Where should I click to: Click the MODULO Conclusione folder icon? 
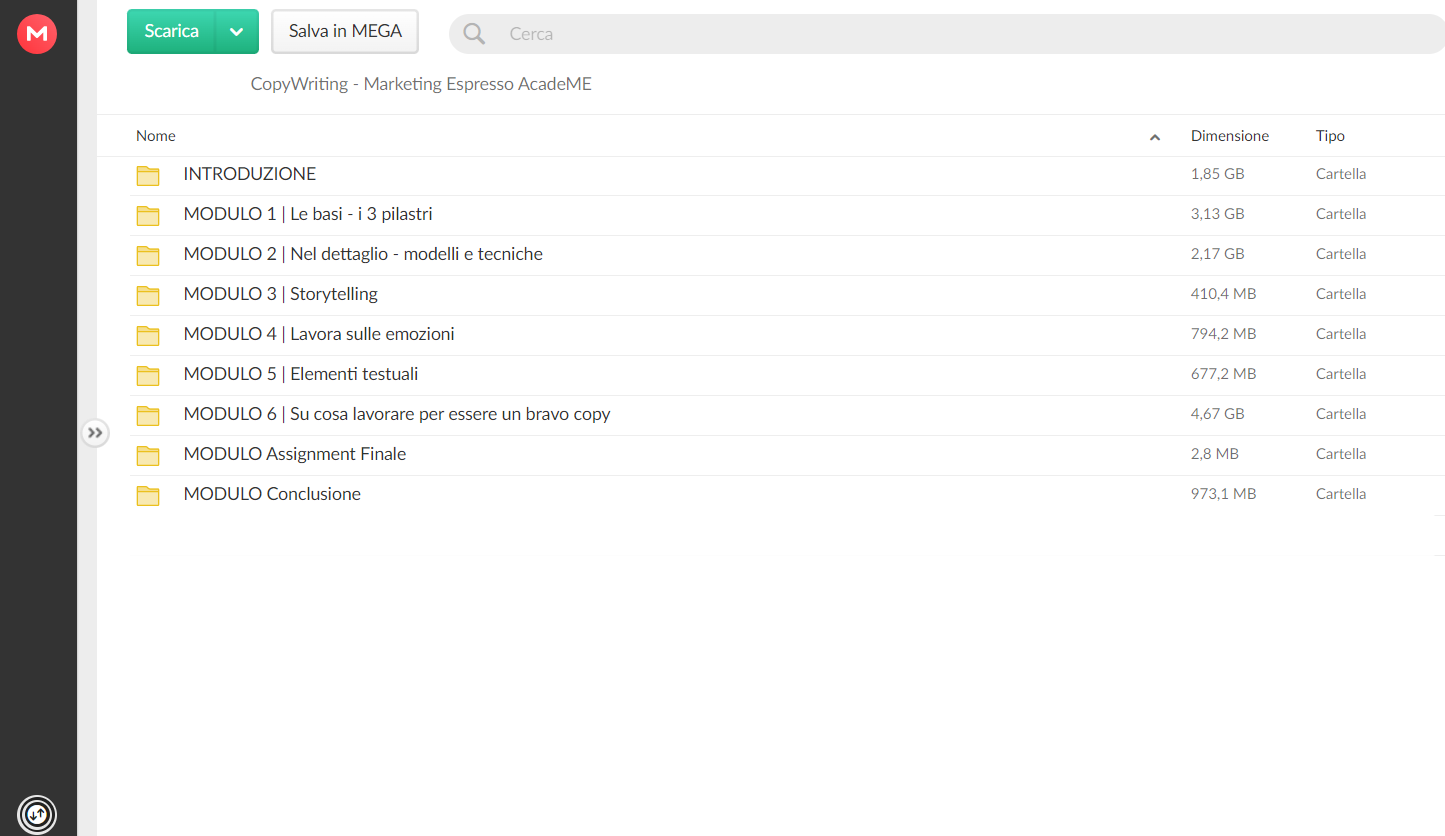(148, 495)
